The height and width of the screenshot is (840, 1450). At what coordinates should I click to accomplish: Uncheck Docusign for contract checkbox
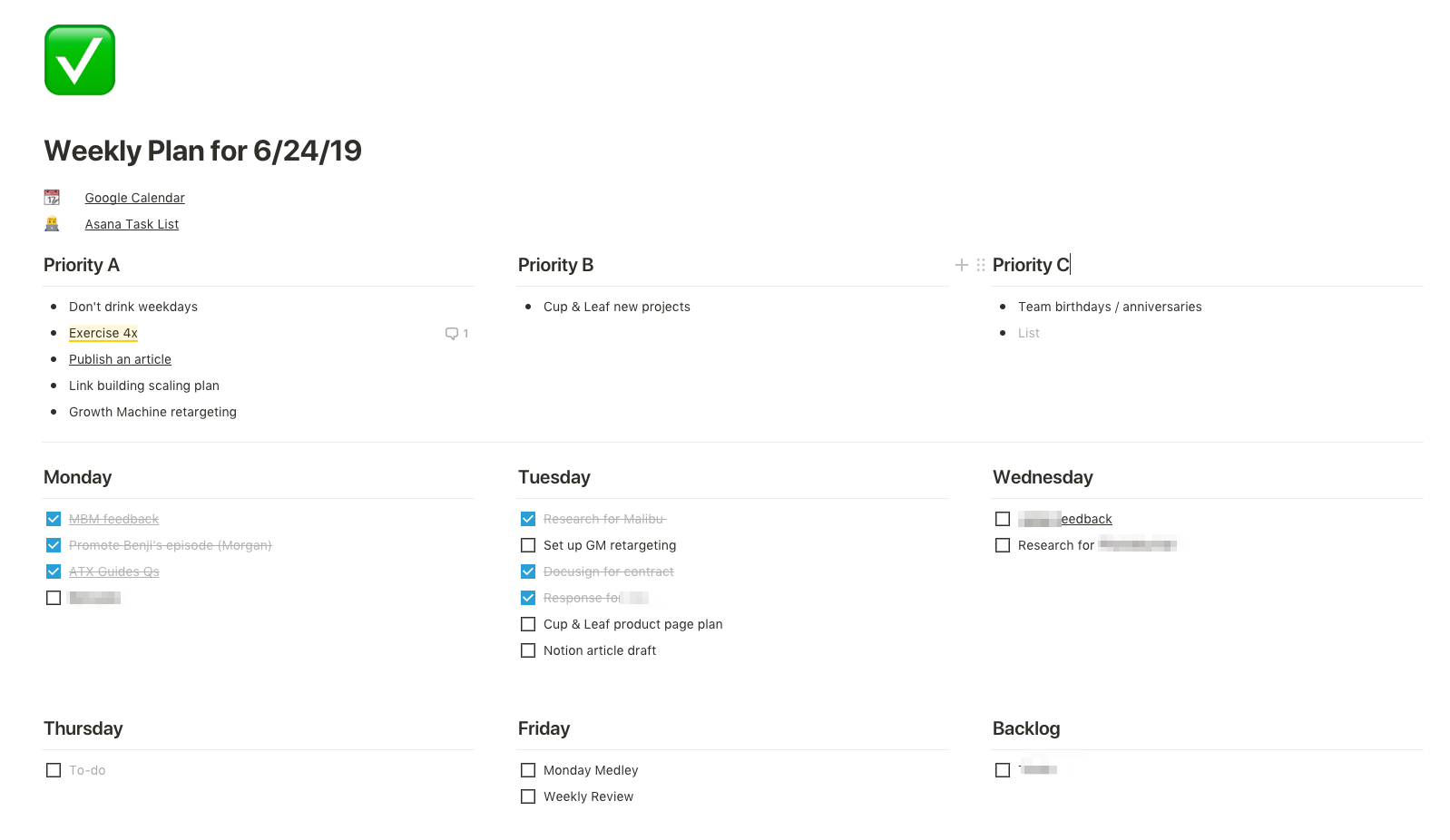[528, 571]
